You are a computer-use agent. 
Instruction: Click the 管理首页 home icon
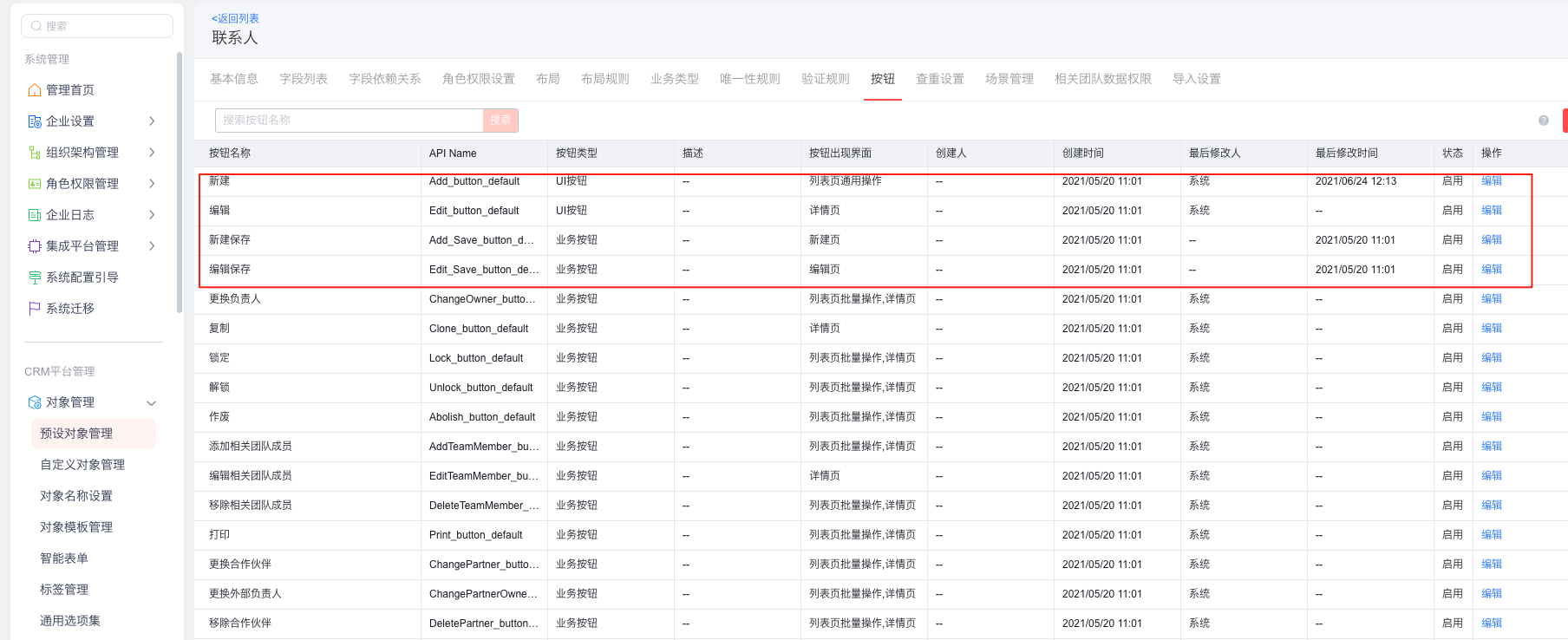tap(35, 90)
